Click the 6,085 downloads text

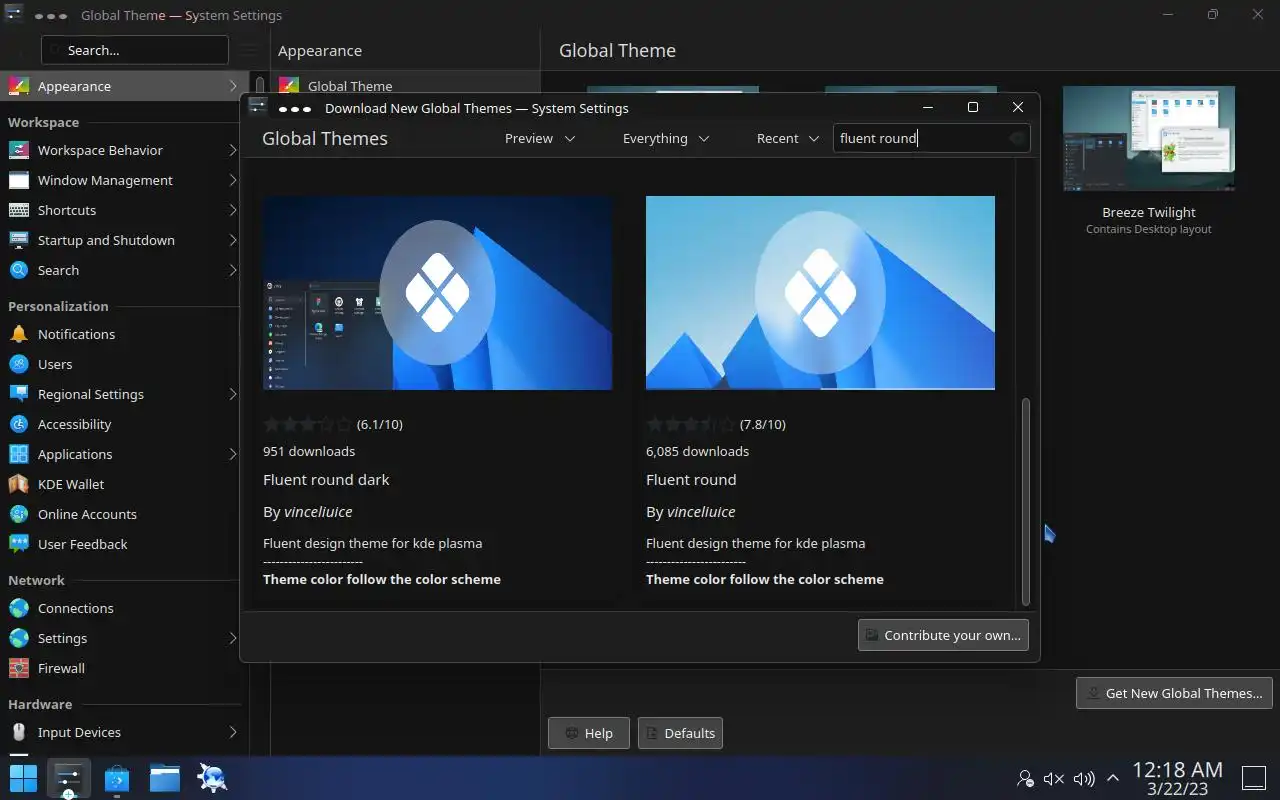pos(697,451)
